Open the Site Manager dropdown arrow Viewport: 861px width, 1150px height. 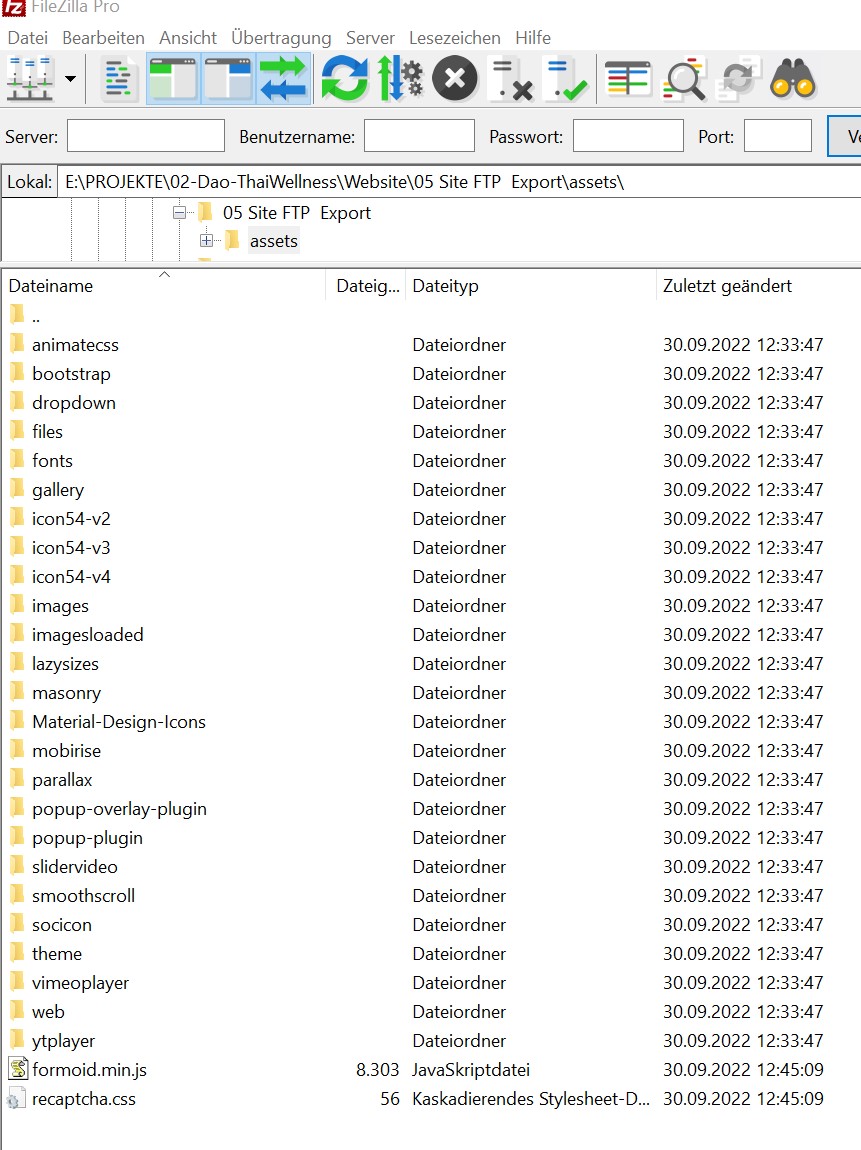[70, 79]
